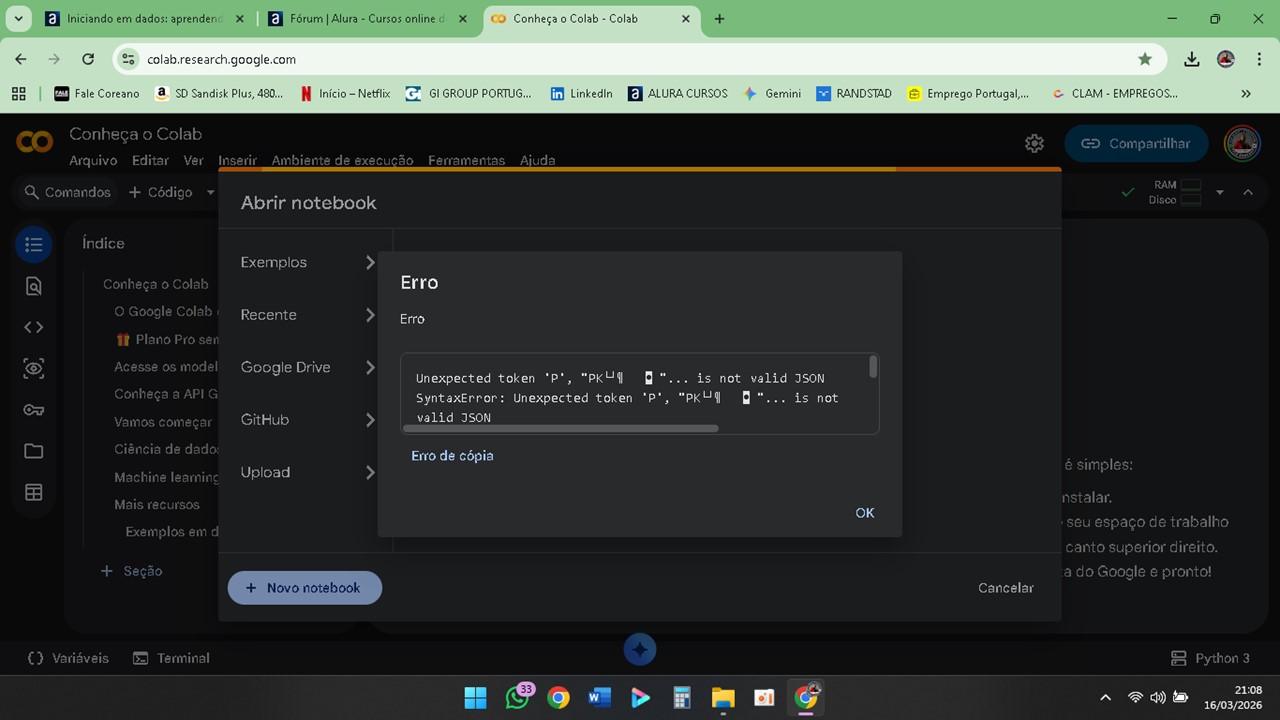Expand the GitHub section chevron
Image resolution: width=1280 pixels, height=720 pixels.
[x=370, y=420]
